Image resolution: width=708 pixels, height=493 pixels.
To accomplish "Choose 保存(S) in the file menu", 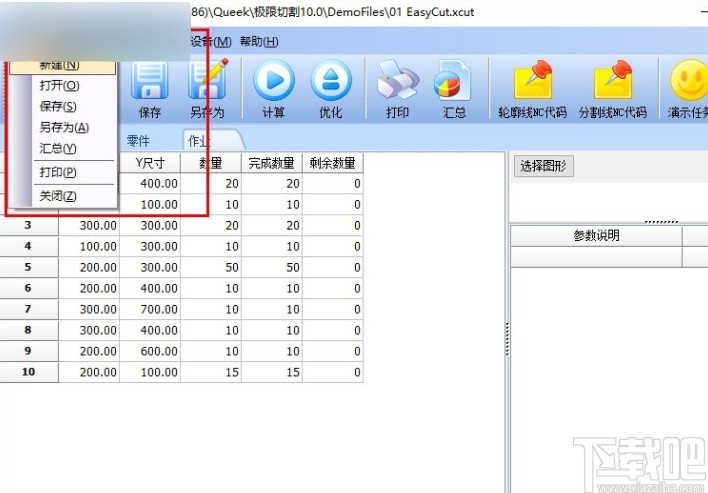I will (x=58, y=107).
